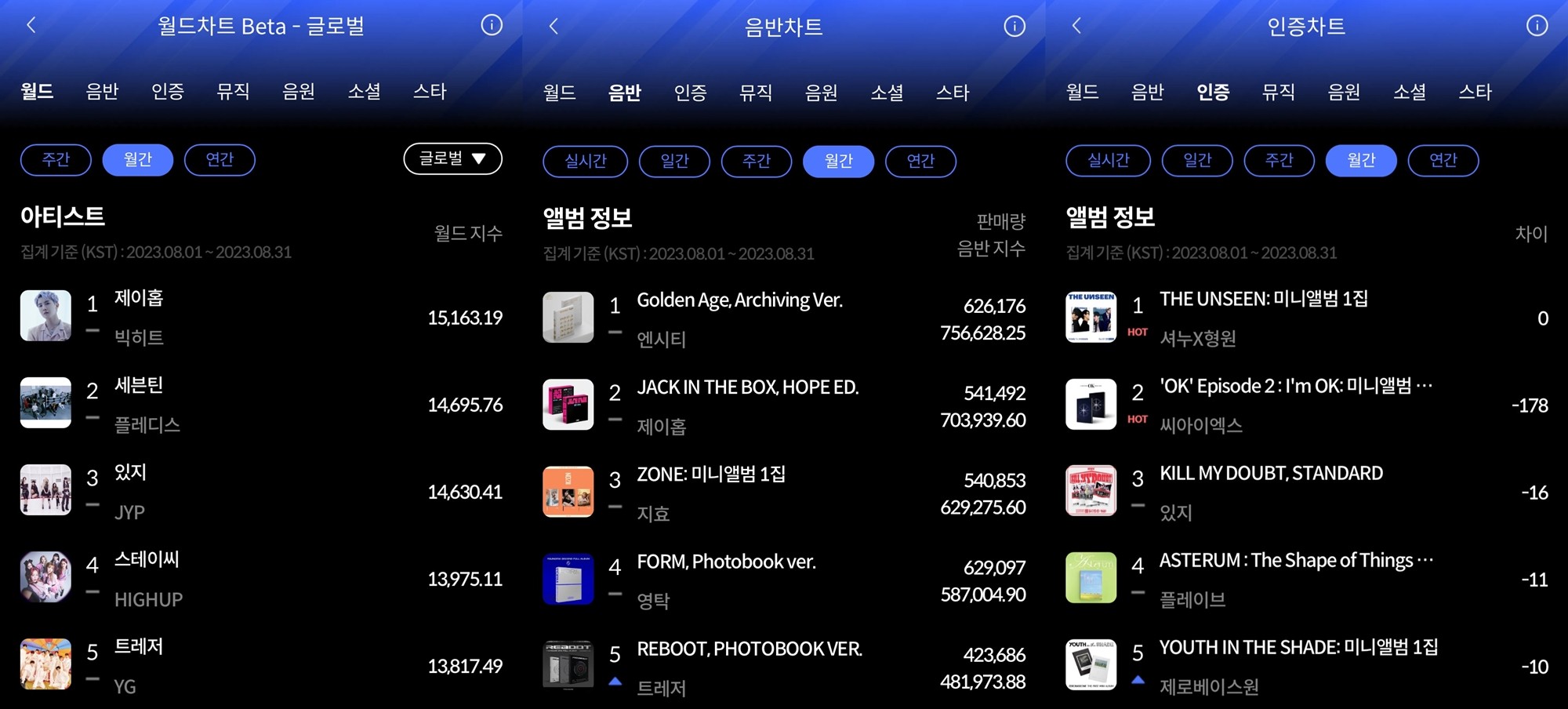Select KILL MY DOUBT, STANDARD title
Viewport: 1568px width, 709px height.
click(1271, 473)
